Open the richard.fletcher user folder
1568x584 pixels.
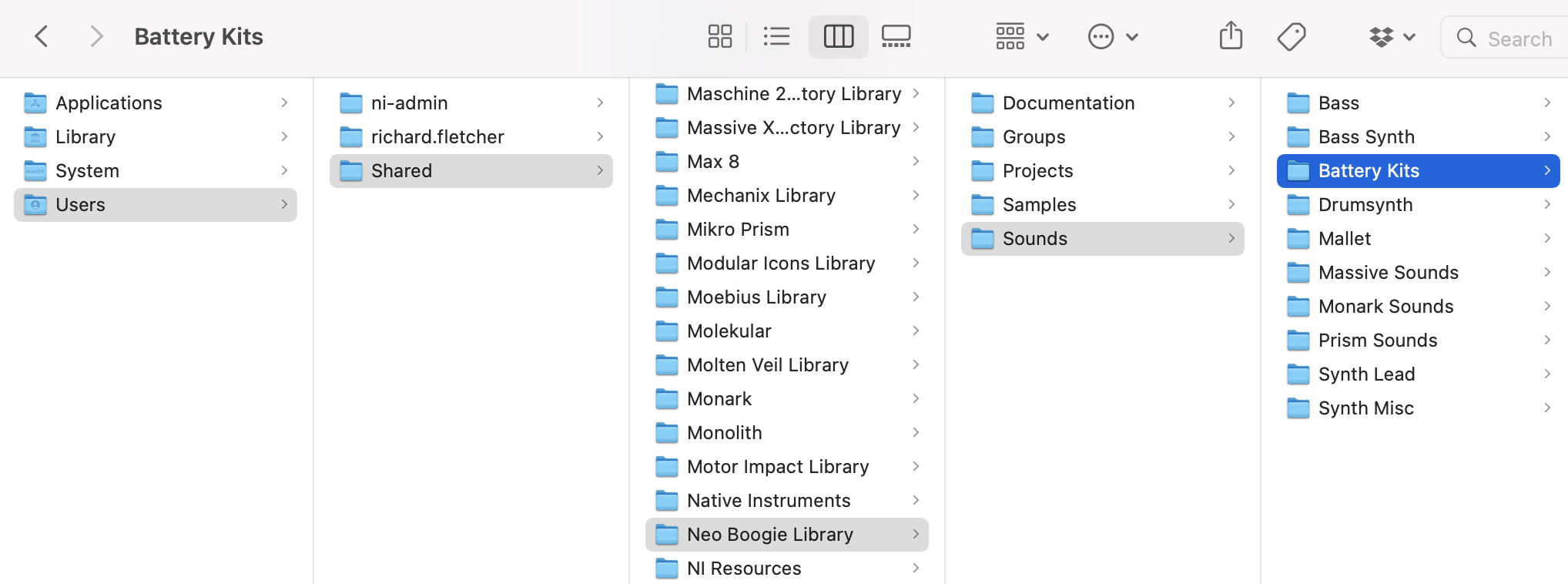point(437,137)
